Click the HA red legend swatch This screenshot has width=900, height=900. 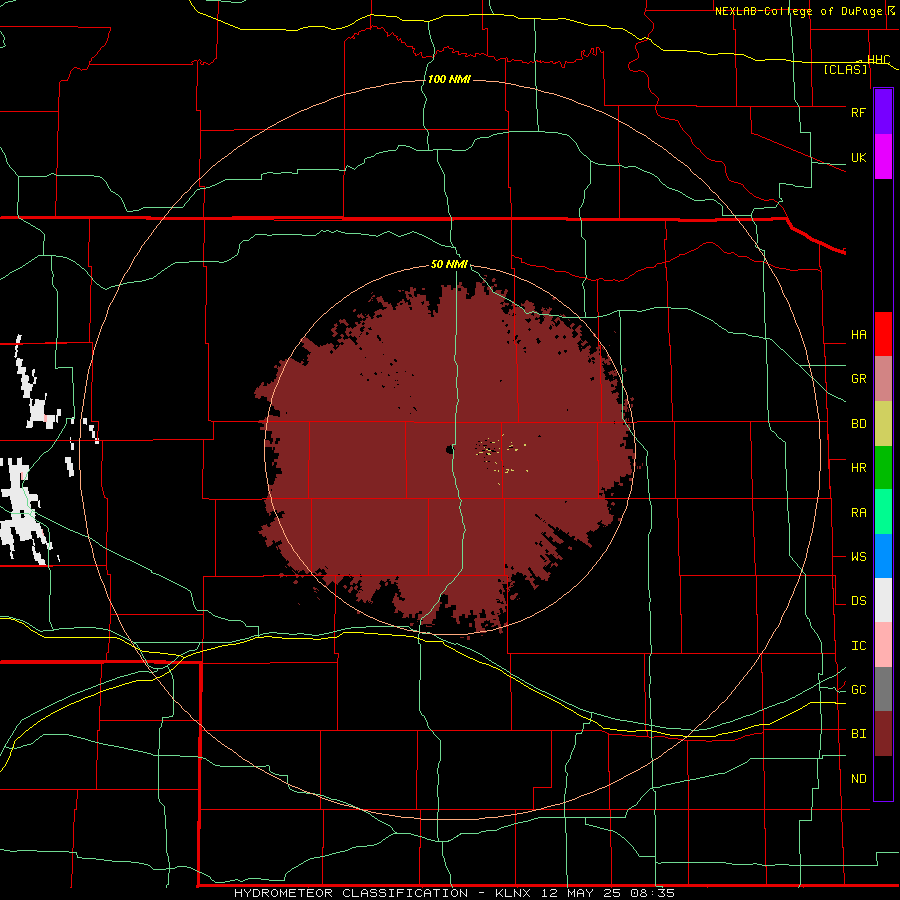tap(883, 334)
